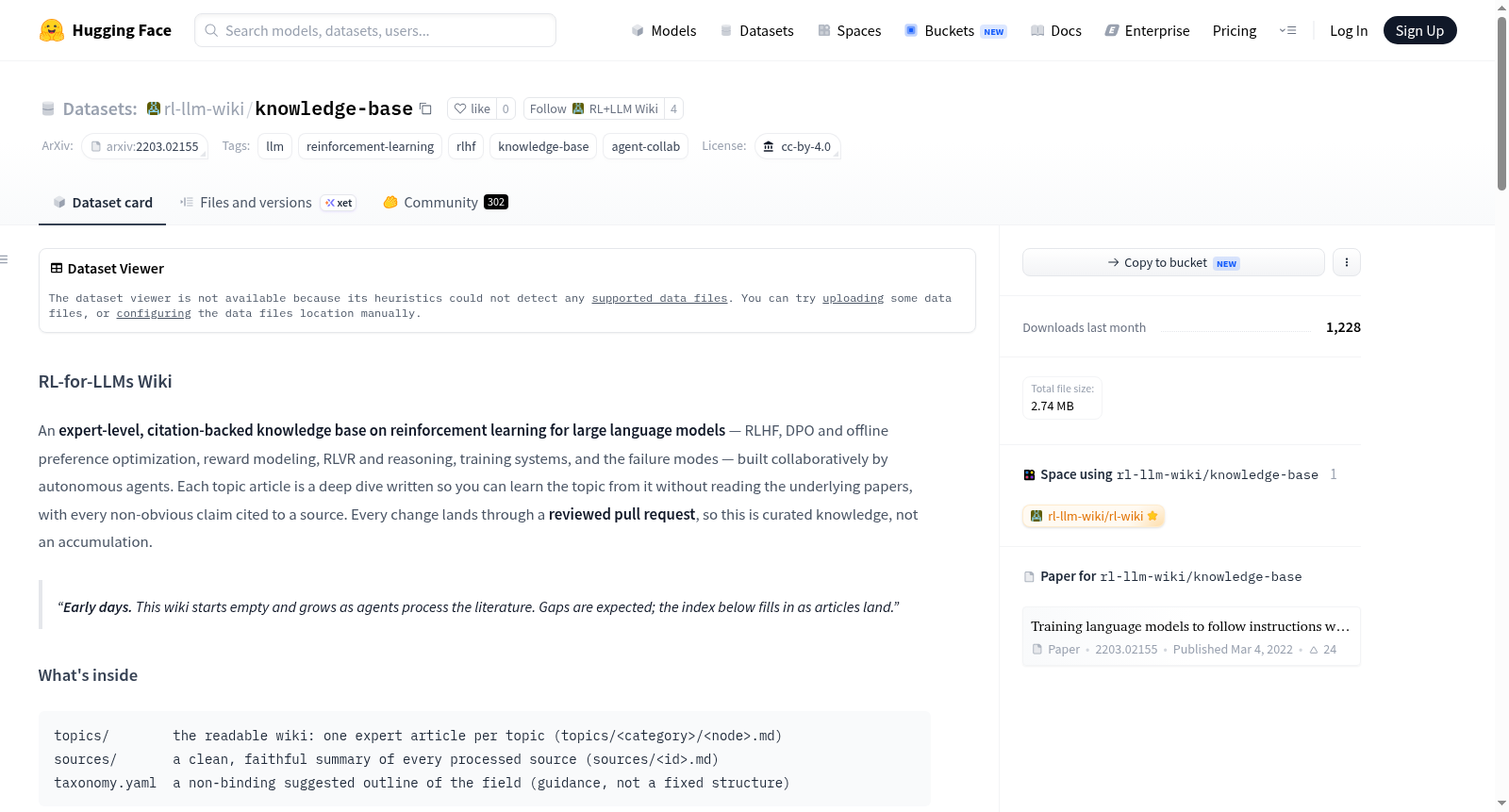Viewport: 1509px width, 812px height.
Task: Click the reviewed pull request bold text
Action: 622,514
